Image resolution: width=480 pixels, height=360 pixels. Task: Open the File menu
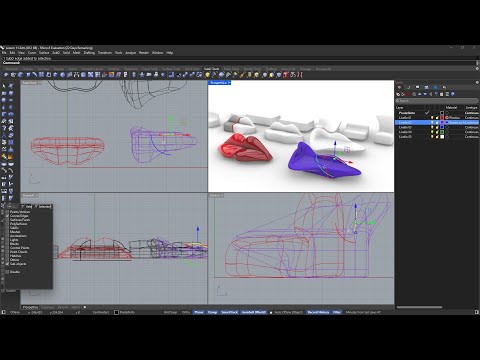click(4, 53)
